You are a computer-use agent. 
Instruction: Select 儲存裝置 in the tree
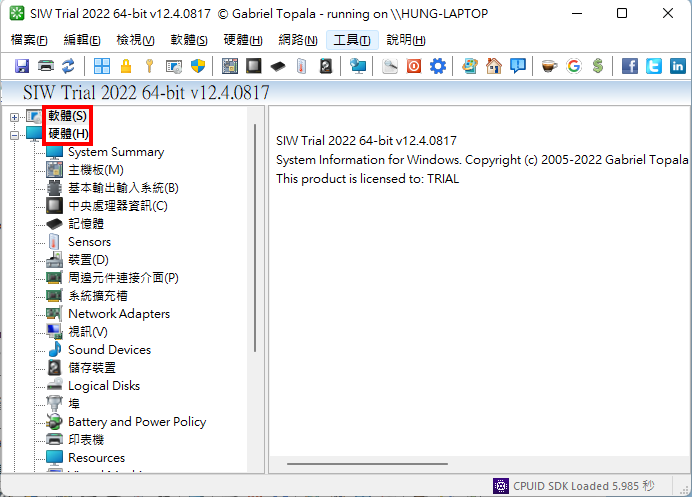(x=92, y=368)
